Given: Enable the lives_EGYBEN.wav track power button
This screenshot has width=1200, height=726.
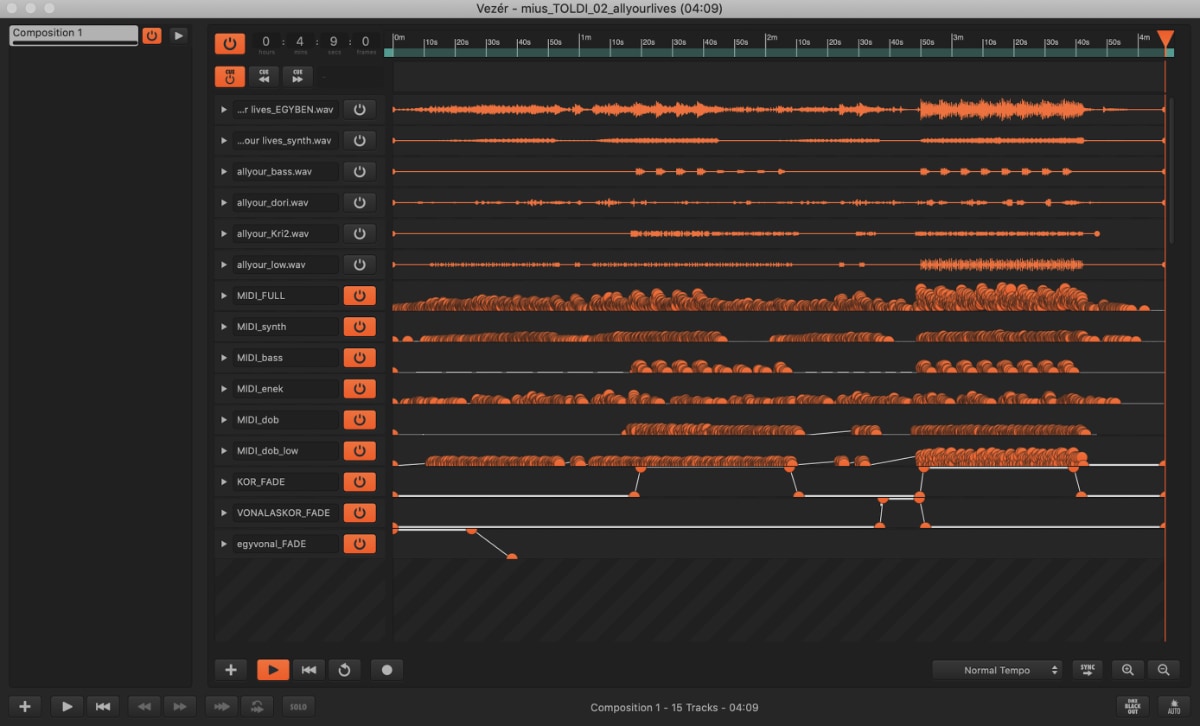Looking at the screenshot, I should [x=359, y=109].
